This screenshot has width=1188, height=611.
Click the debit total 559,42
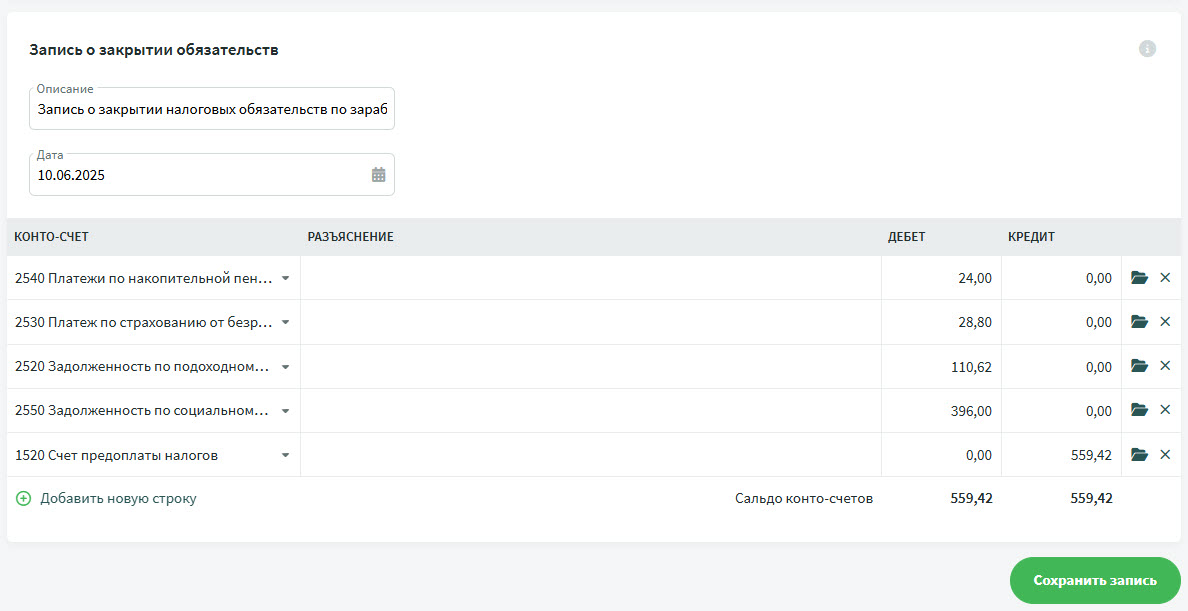(x=971, y=498)
